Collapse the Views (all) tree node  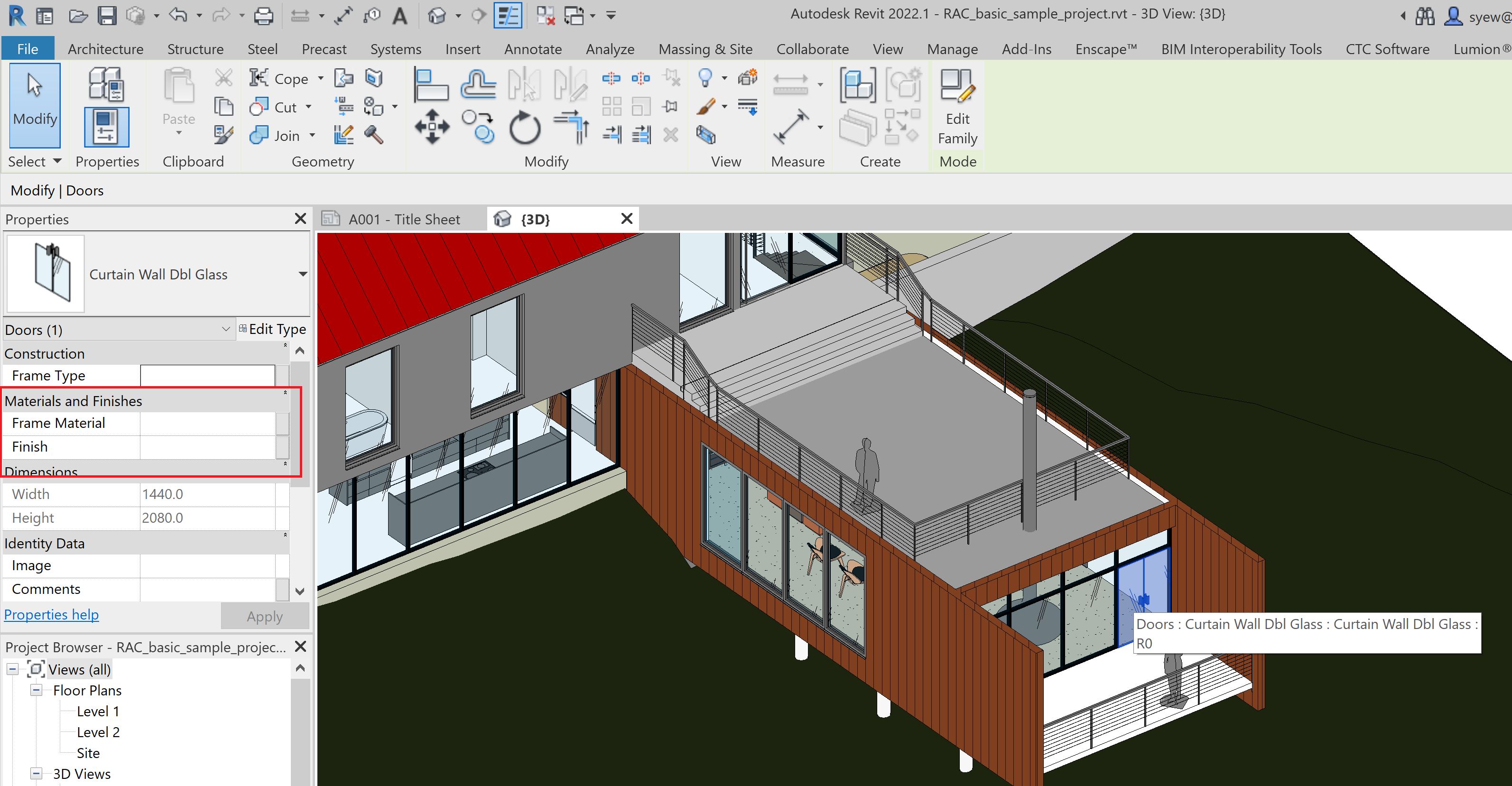coord(12,669)
